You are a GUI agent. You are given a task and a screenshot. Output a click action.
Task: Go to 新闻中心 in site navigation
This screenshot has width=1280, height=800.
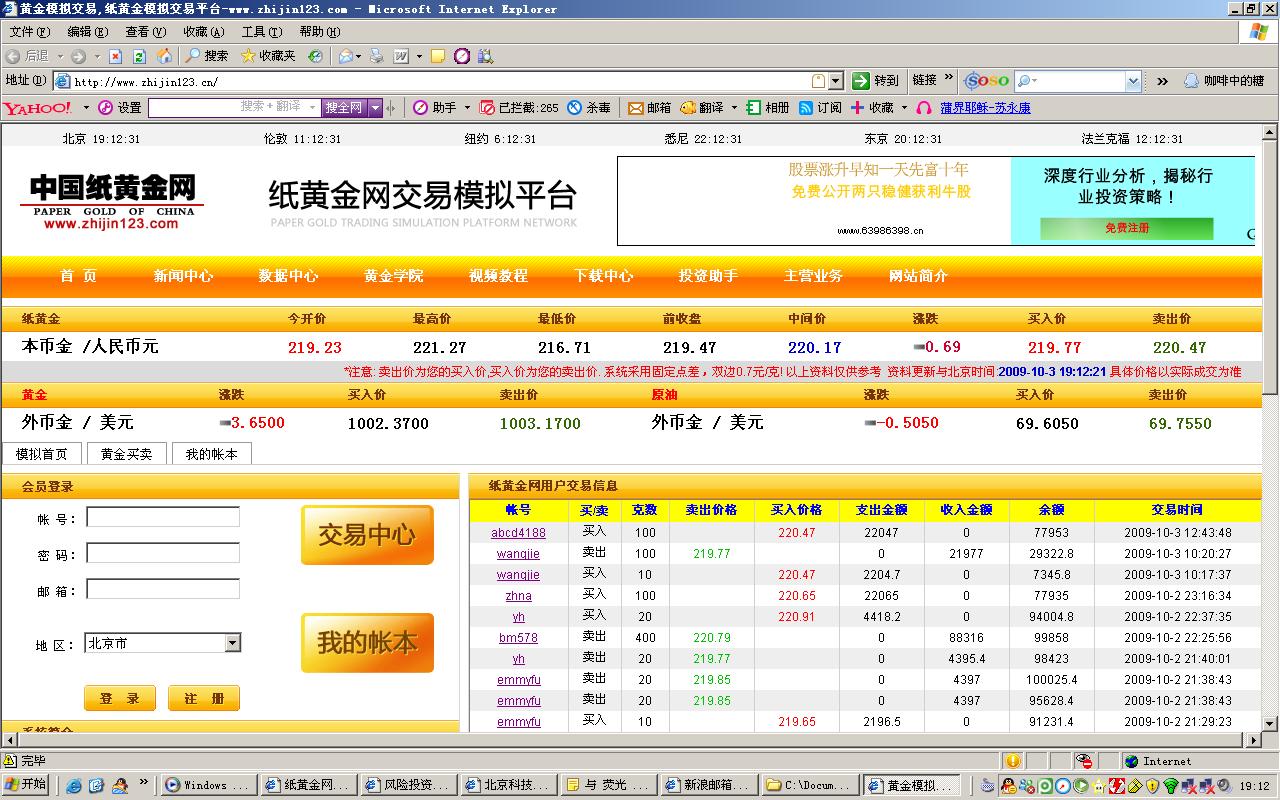point(183,276)
